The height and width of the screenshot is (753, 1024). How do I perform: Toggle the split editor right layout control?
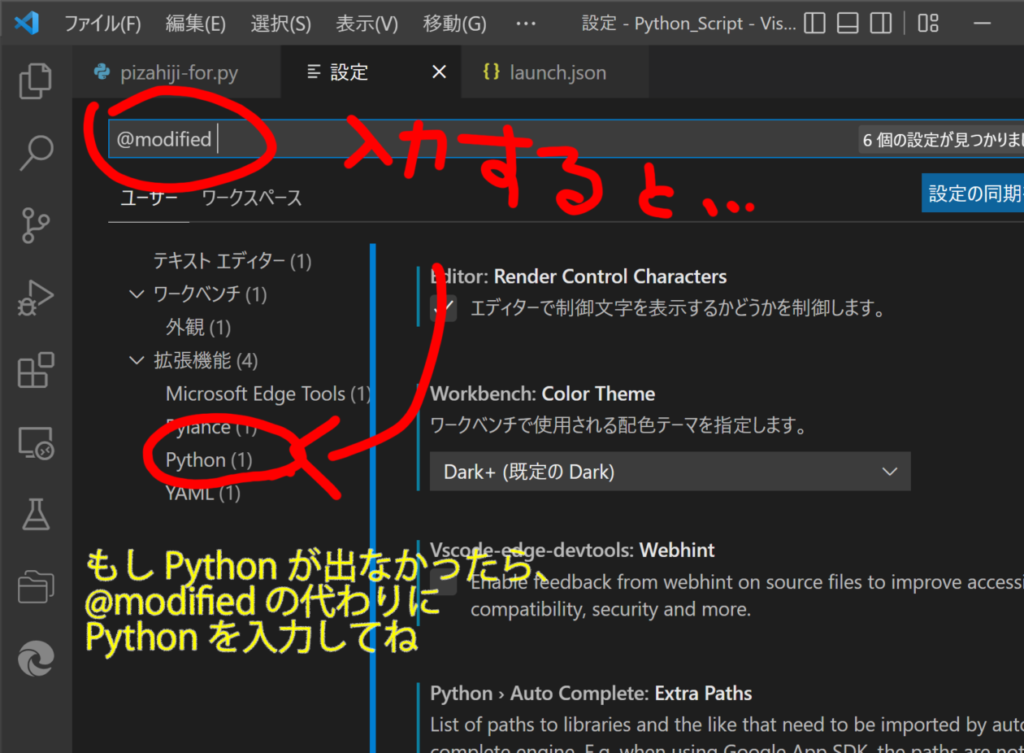click(x=881, y=23)
